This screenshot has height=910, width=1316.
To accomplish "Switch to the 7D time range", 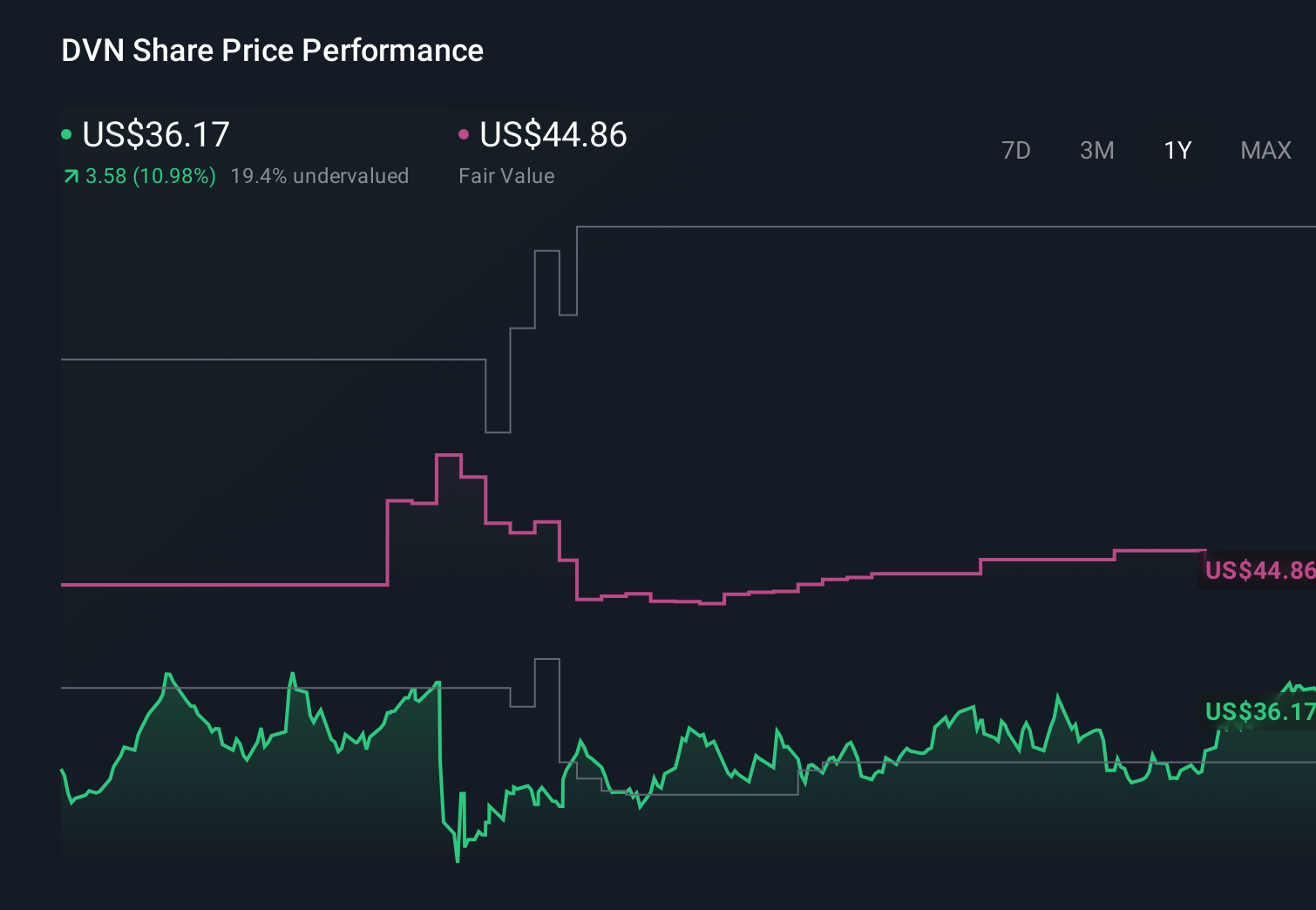I will point(1016,150).
